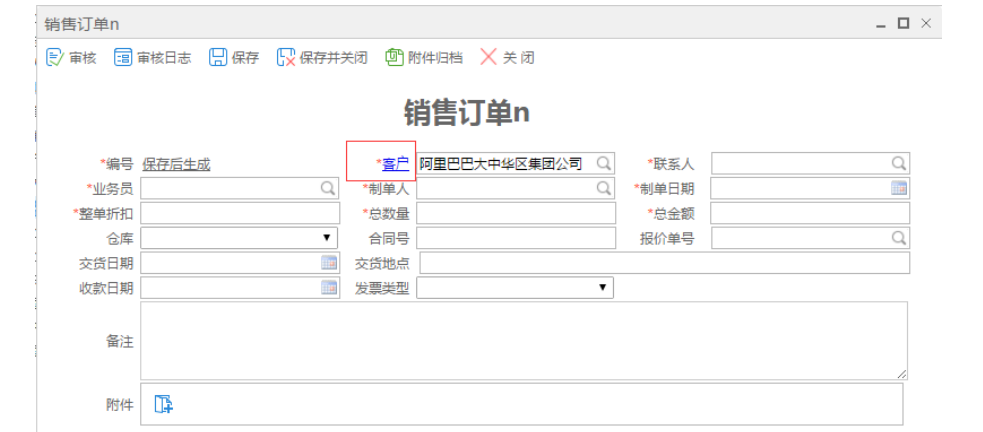Click the 审核 (Audit) toolbar icon
Image resolution: width=983 pixels, height=432 pixels.
coord(56,58)
